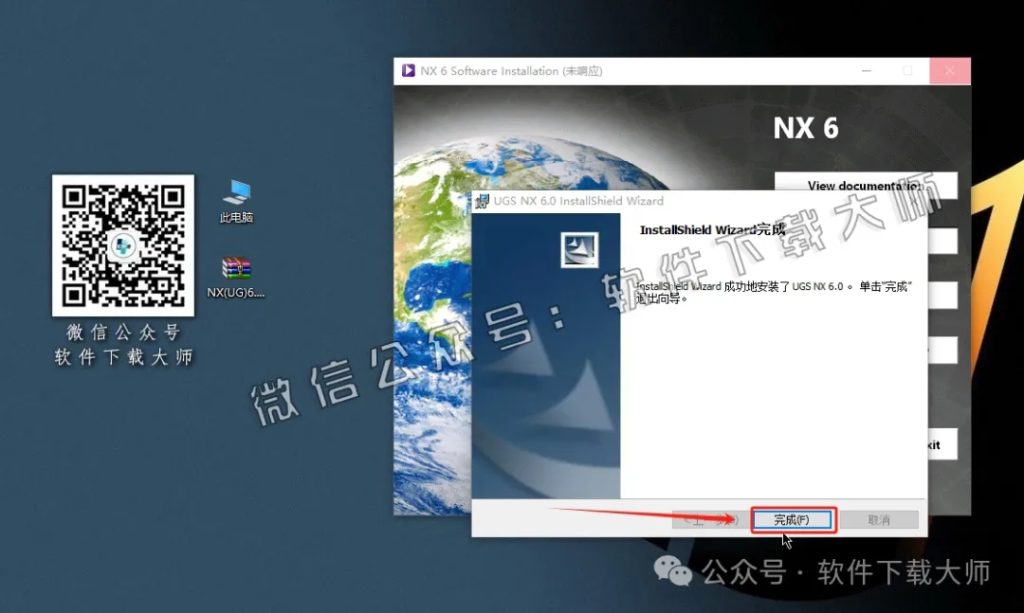Click the WeChat logo in the bottom watermark
Viewport: 1024px width, 613px height.
[672, 572]
